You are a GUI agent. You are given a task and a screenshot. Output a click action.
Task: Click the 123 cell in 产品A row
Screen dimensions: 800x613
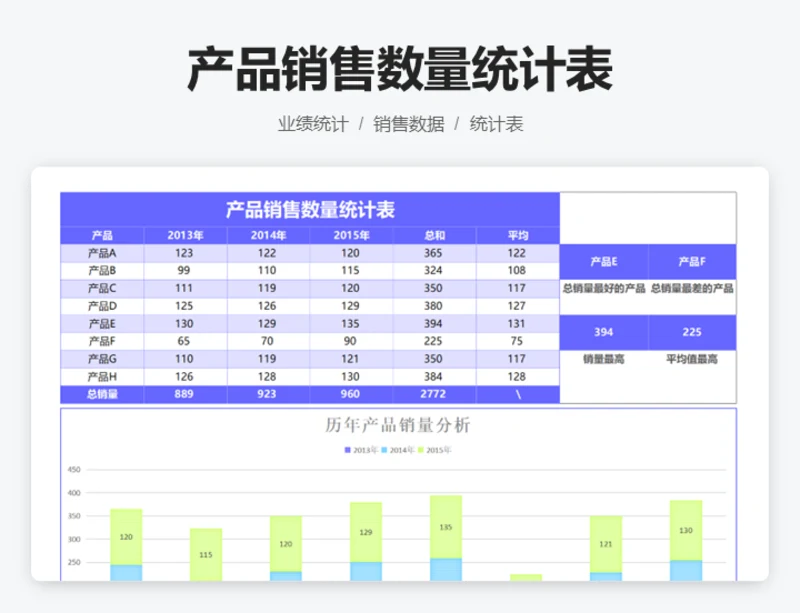(x=184, y=253)
